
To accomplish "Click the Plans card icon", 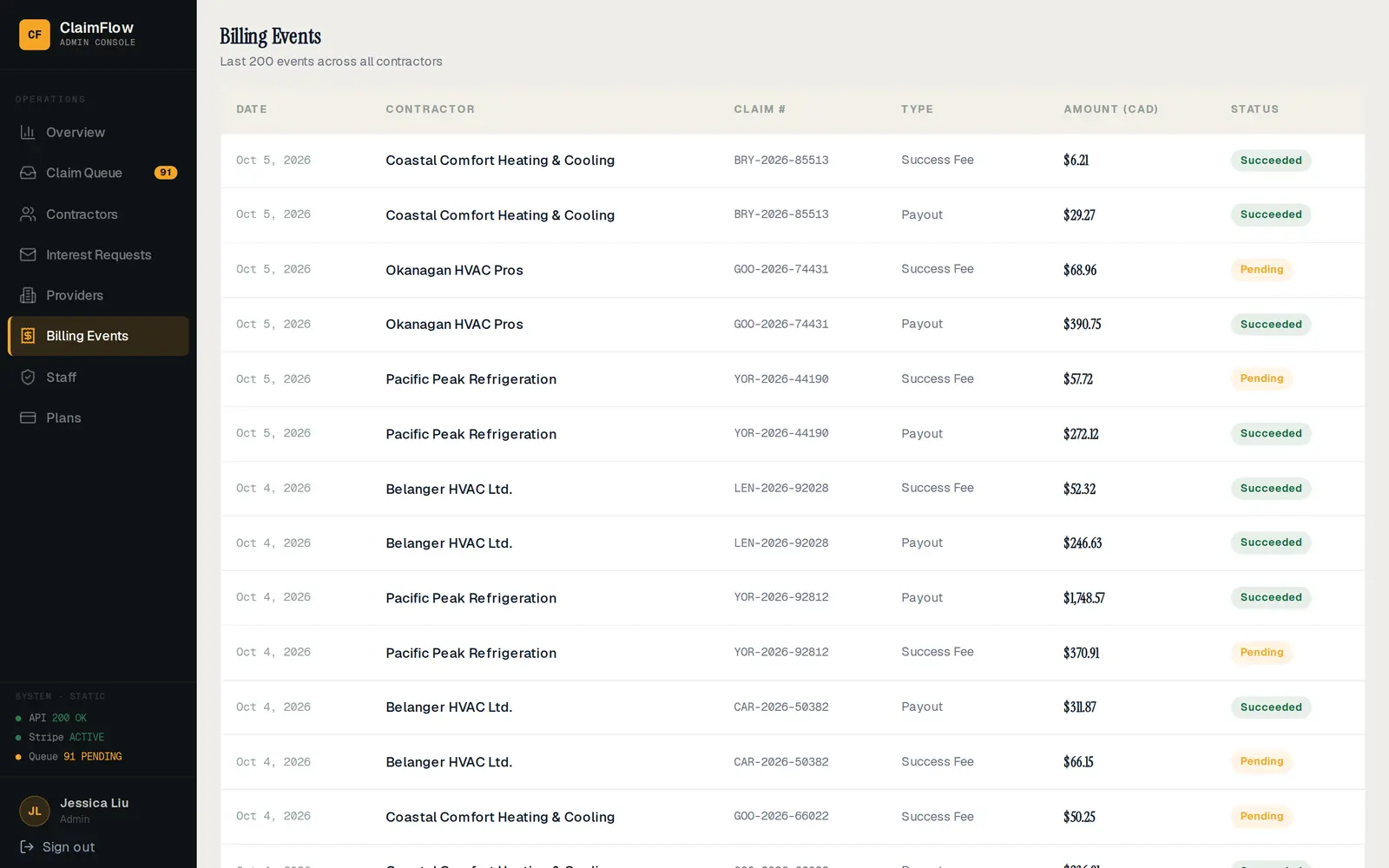I will (x=28, y=418).
